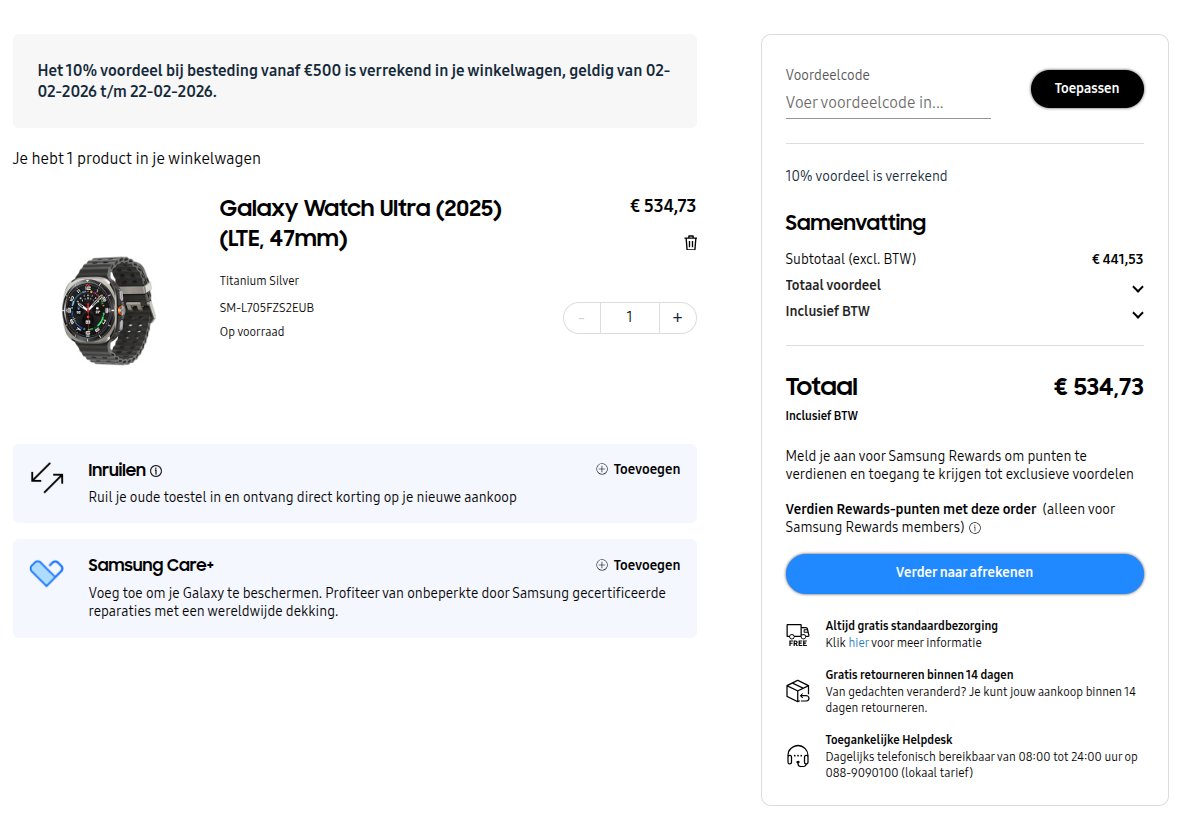Image resolution: width=1190 pixels, height=817 pixels.
Task: Follow the 'hier' link for delivery information
Action: tap(858, 643)
